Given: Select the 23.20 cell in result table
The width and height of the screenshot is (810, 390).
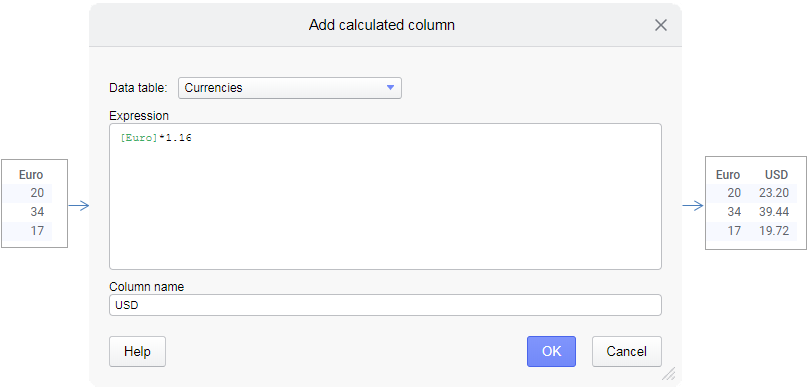Looking at the screenshot, I should 774,193.
